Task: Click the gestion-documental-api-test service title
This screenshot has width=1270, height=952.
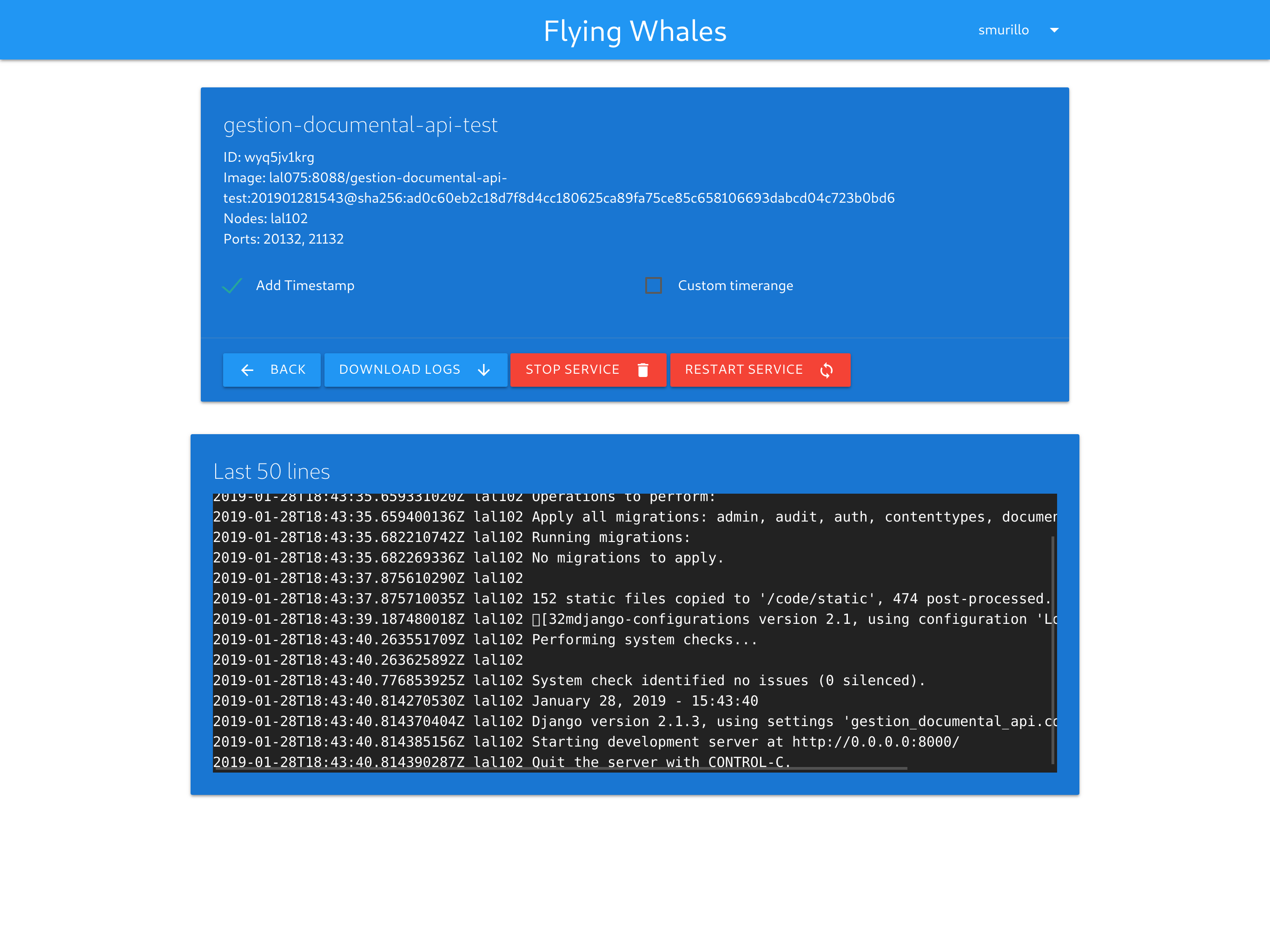Action: tap(360, 125)
